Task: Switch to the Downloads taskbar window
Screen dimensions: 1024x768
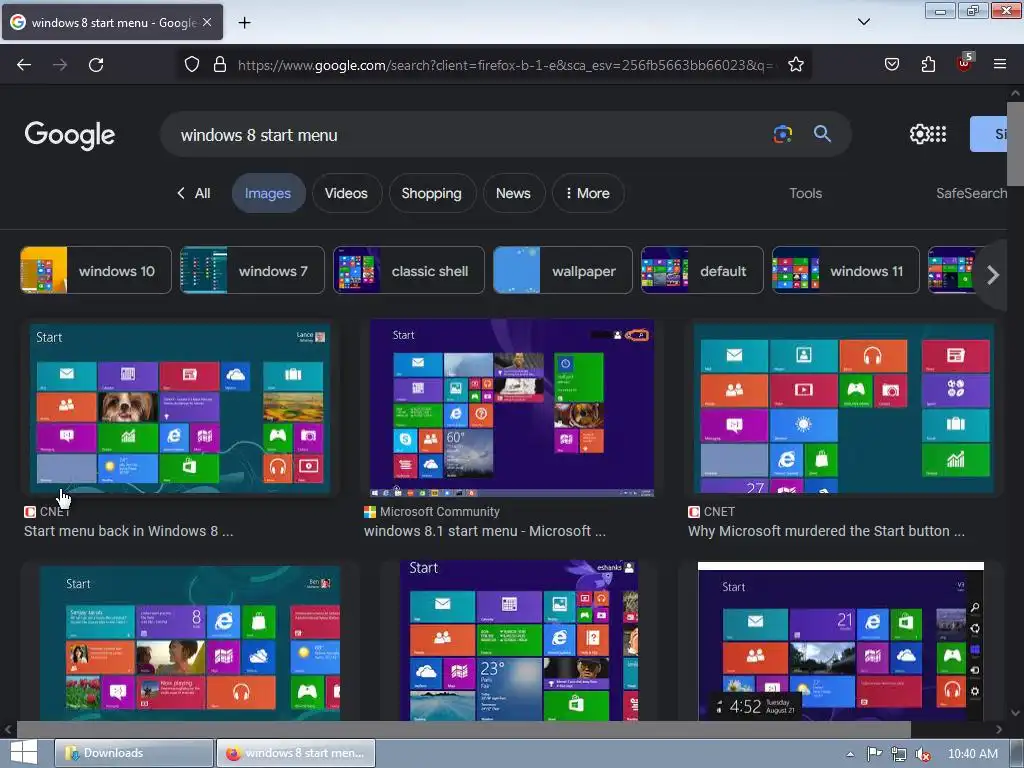Action: (x=134, y=753)
